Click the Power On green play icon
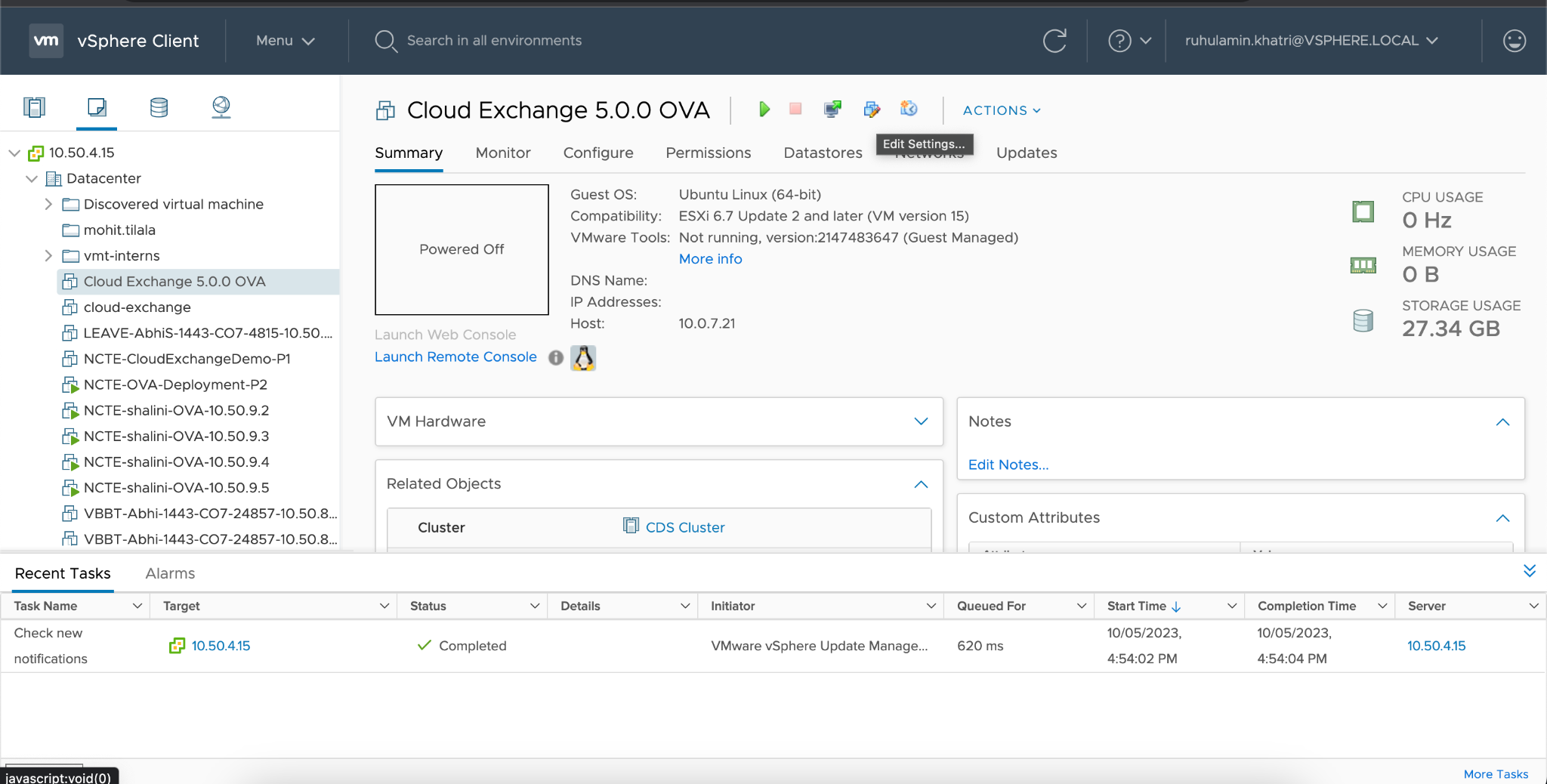Image resolution: width=1547 pixels, height=784 pixels. [x=764, y=110]
